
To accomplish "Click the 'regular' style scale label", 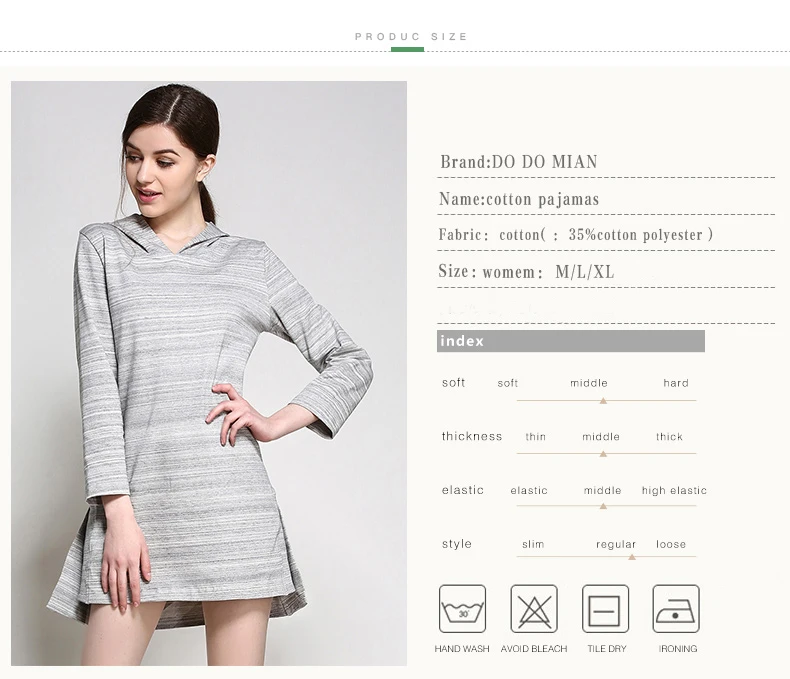I will tap(616, 545).
